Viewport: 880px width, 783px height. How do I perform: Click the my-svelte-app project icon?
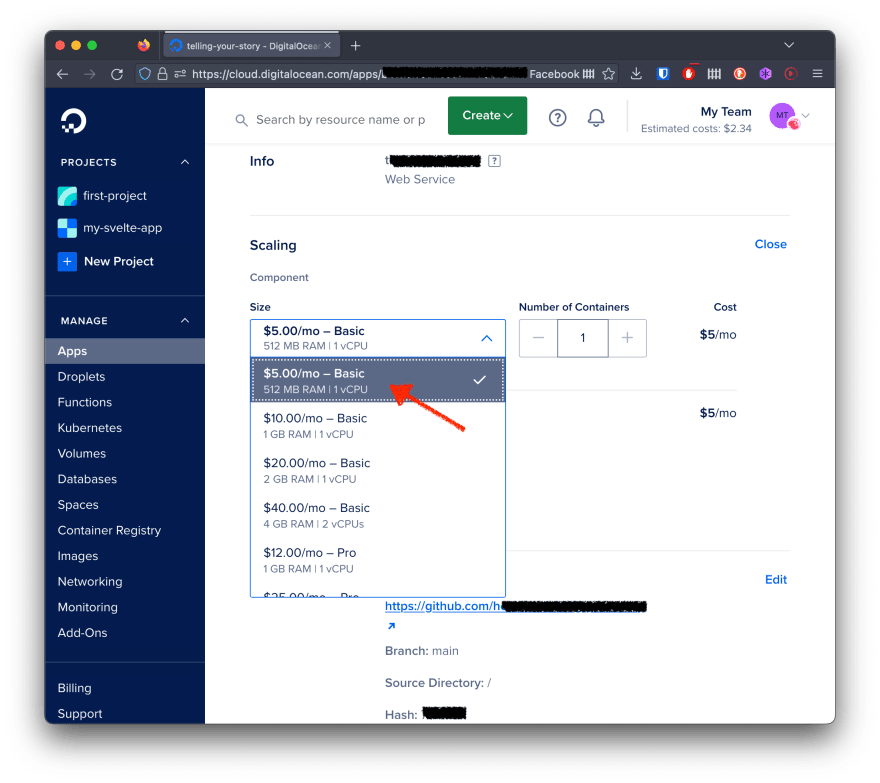(67, 228)
